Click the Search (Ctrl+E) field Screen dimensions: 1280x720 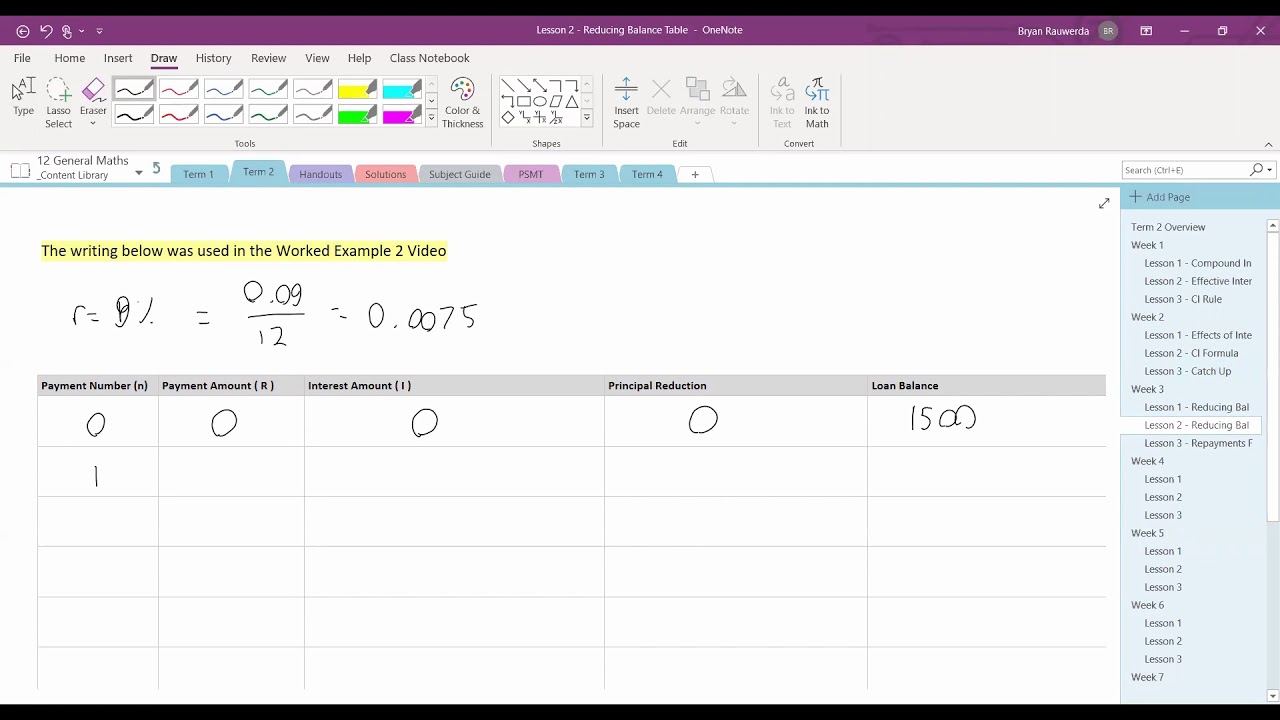coord(1186,170)
